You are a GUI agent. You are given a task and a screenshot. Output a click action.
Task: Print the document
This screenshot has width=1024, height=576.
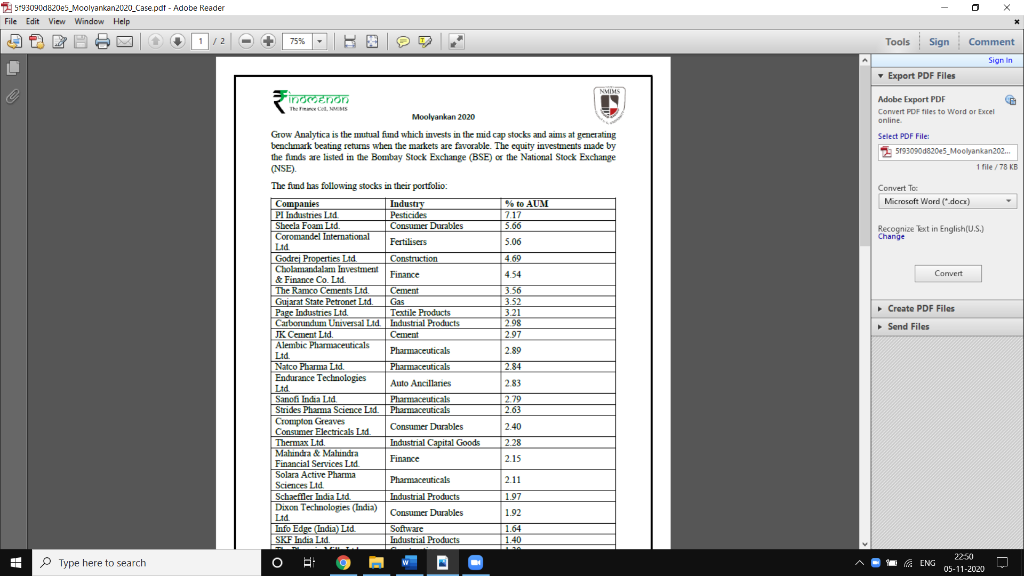pyautogui.click(x=101, y=41)
